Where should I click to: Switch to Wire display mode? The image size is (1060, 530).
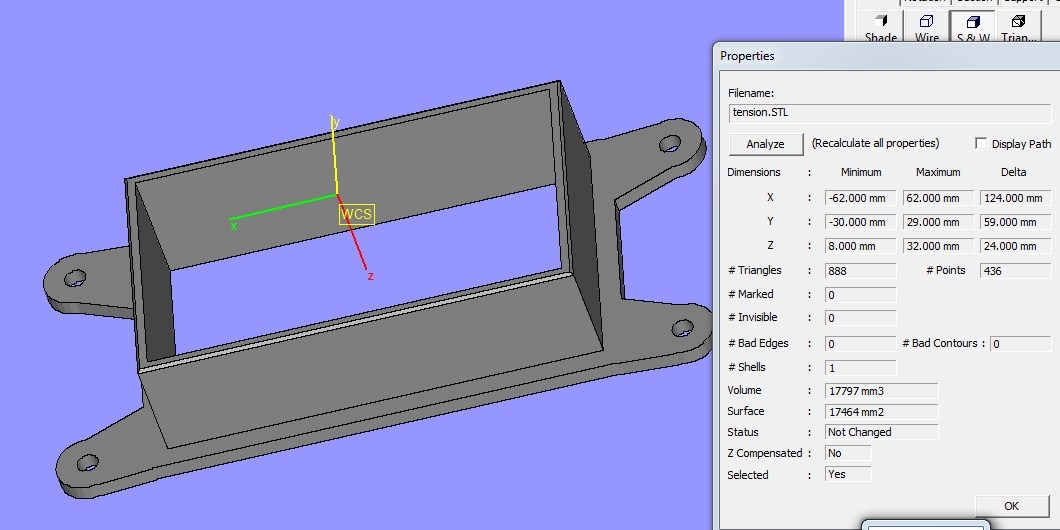point(926,27)
